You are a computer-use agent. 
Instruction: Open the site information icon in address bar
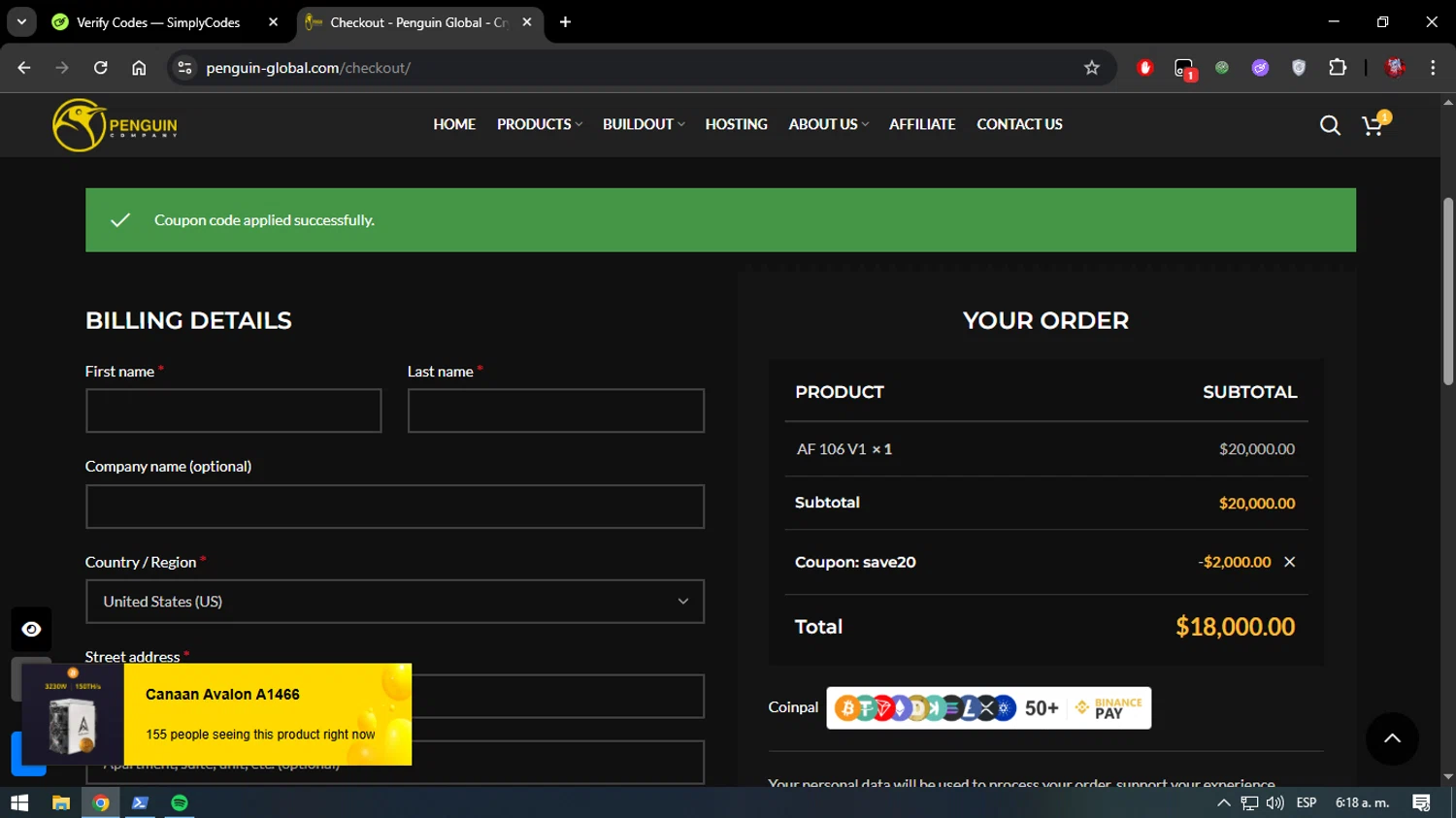[x=184, y=68]
